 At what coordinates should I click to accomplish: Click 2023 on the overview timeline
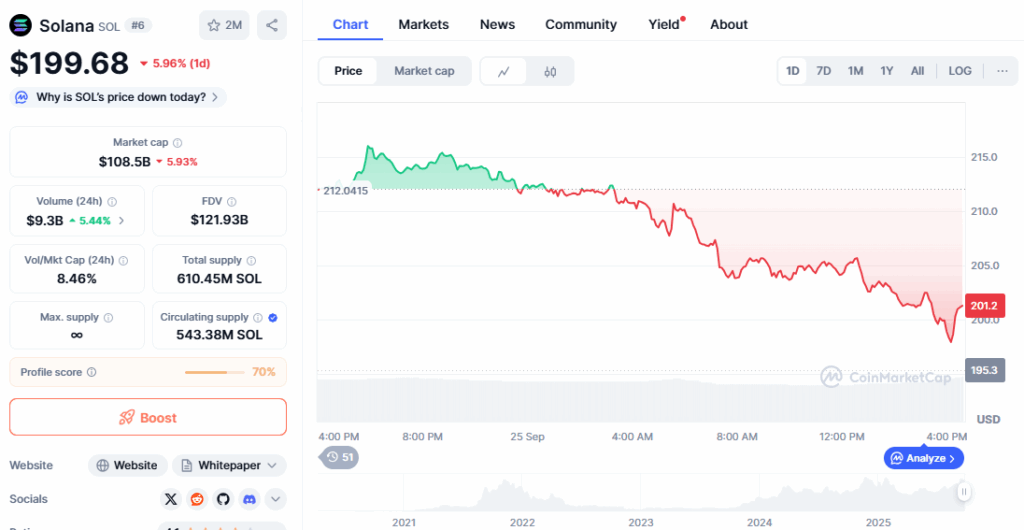641,522
